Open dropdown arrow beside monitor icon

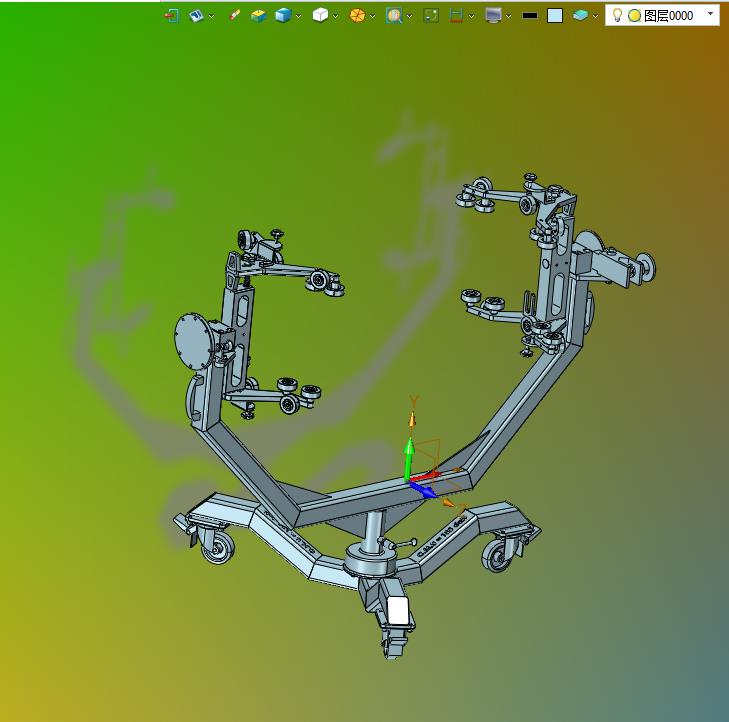pos(509,16)
